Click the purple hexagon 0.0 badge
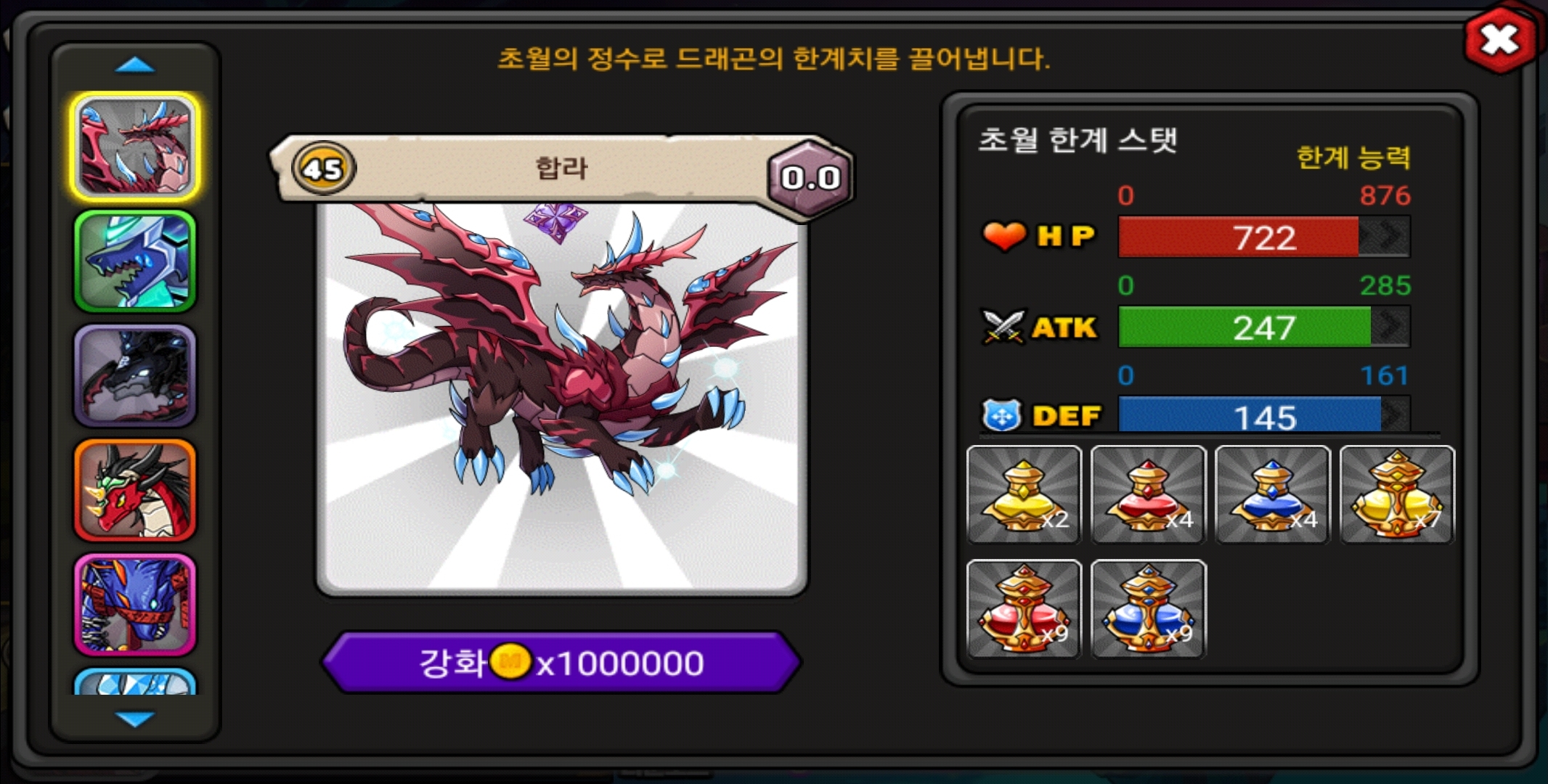This screenshot has width=1548, height=784. tap(810, 177)
